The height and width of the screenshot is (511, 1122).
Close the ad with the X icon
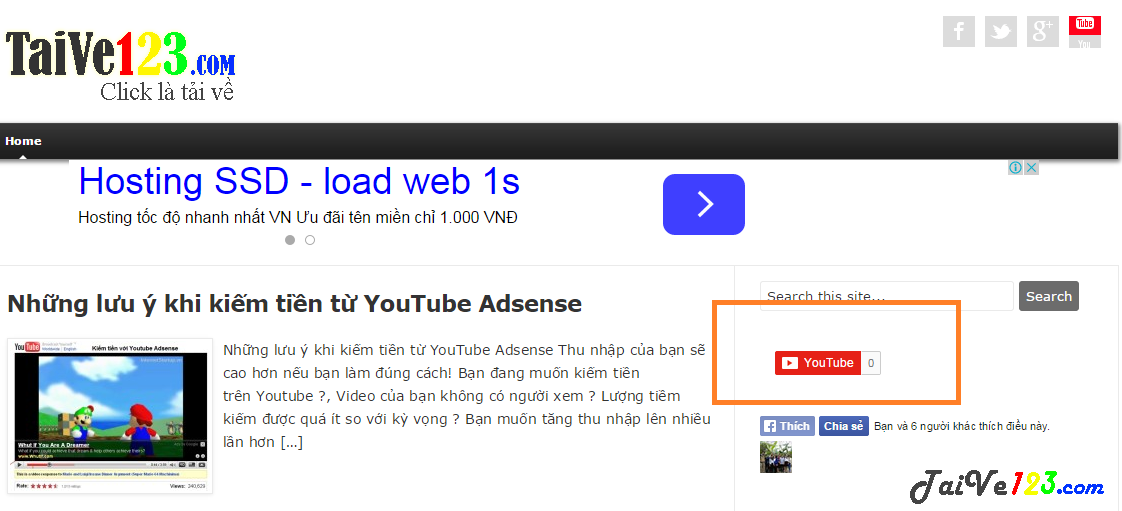click(1031, 167)
